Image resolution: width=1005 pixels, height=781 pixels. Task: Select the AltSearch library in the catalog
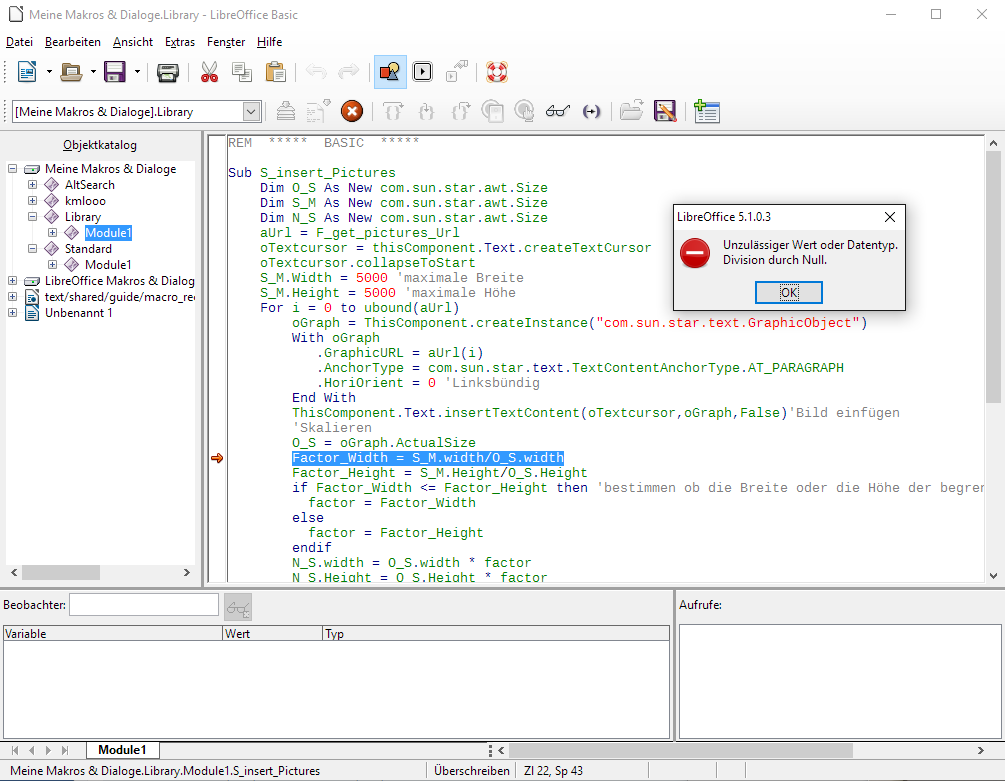[90, 185]
